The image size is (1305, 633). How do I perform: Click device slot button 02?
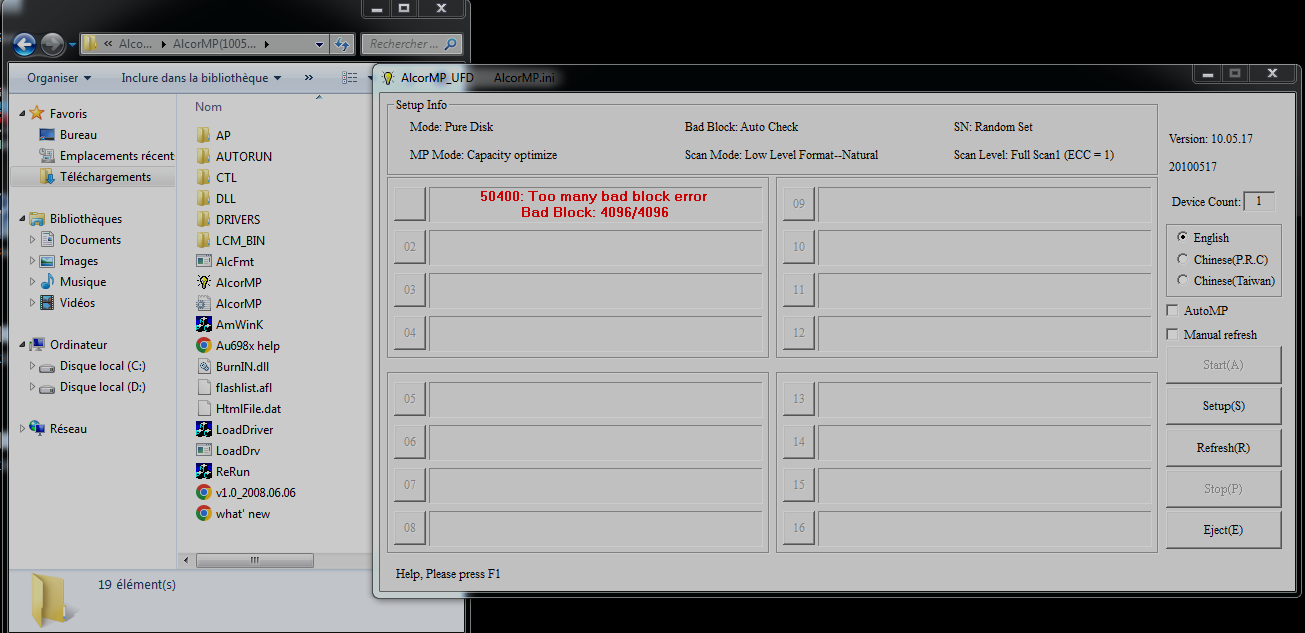tap(410, 246)
